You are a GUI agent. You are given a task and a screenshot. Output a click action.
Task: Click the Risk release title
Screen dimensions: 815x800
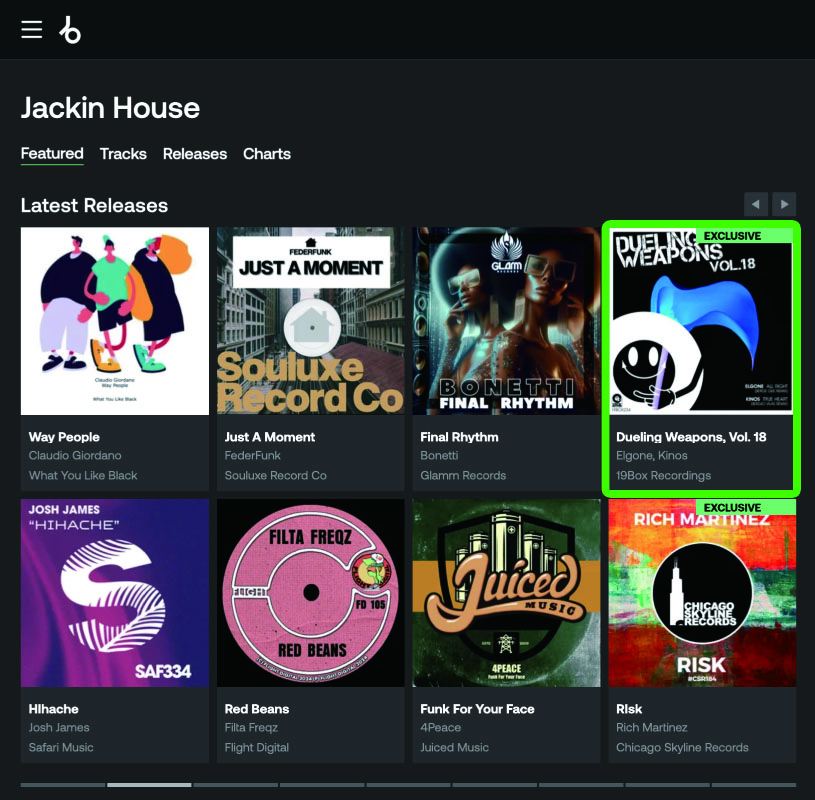[x=629, y=709]
